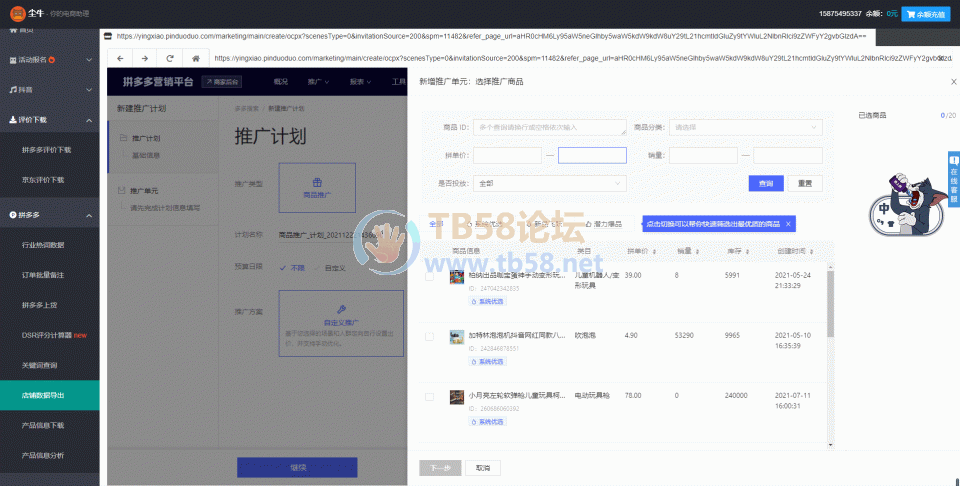Check the box for 加特林泡泡机 product
The image size is (960, 486).
(430, 337)
